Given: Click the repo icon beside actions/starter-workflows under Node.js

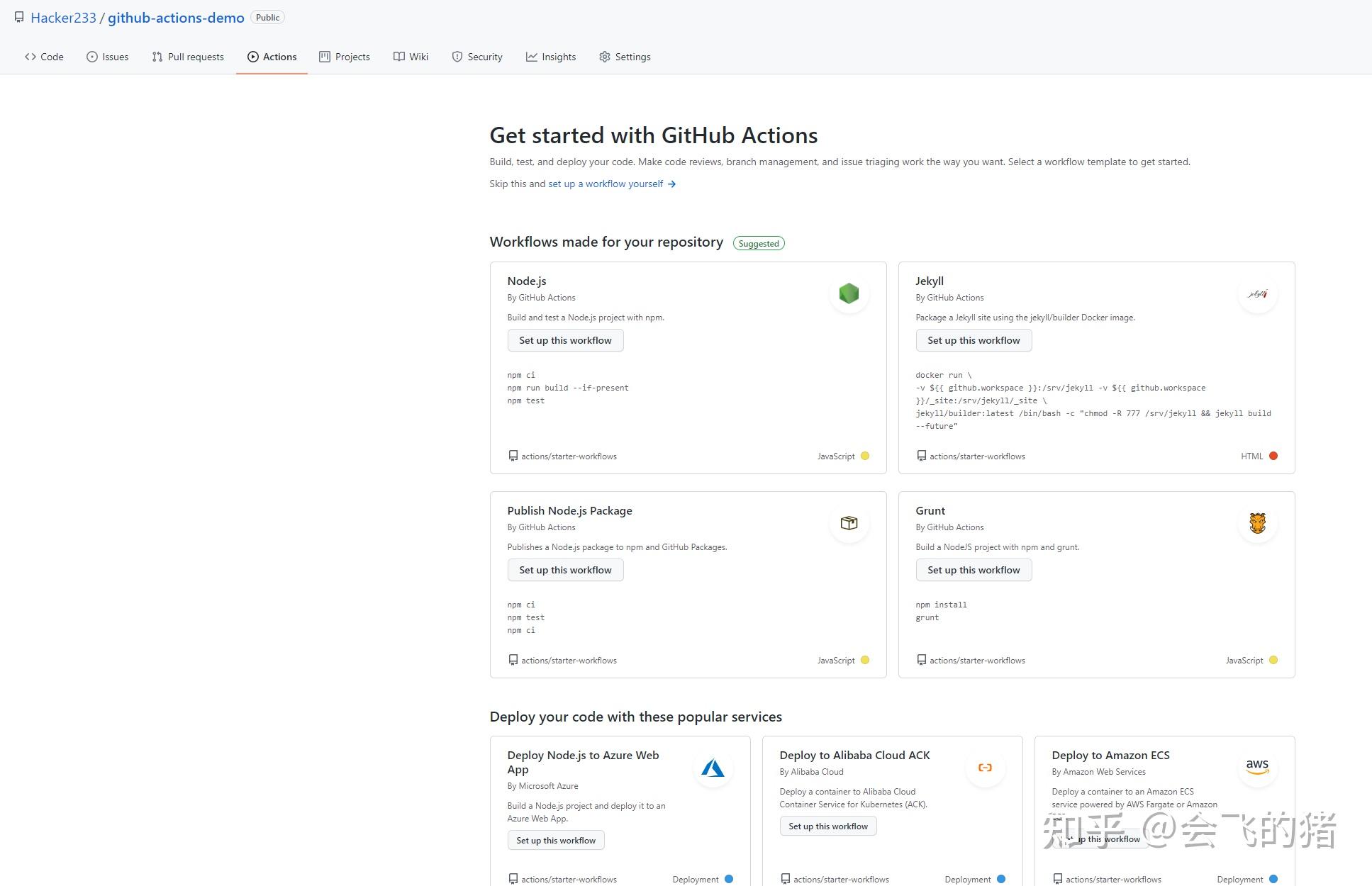Looking at the screenshot, I should [513, 455].
